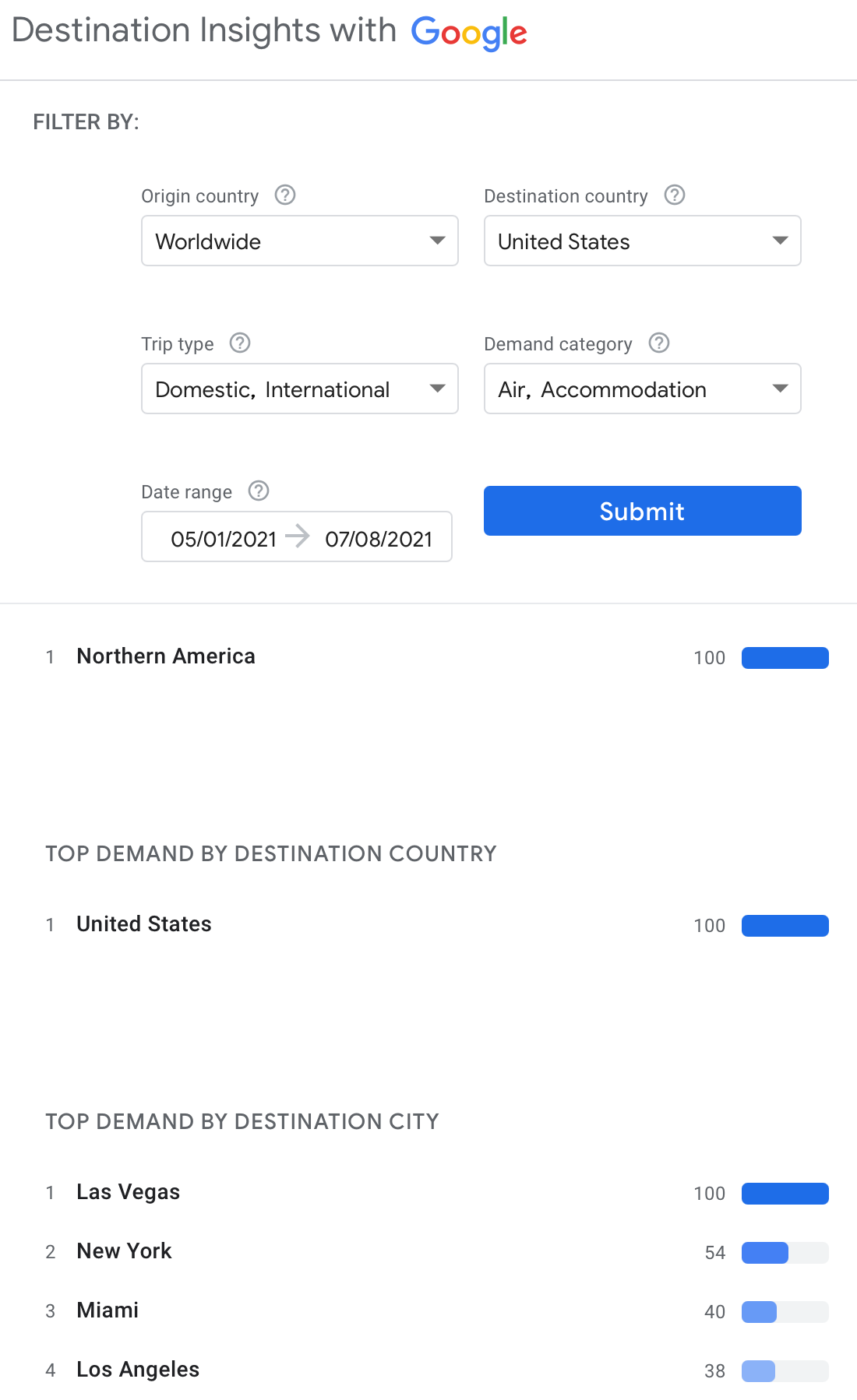857x1400 pixels.
Task: Select United States in destination country list
Action: click(x=144, y=924)
